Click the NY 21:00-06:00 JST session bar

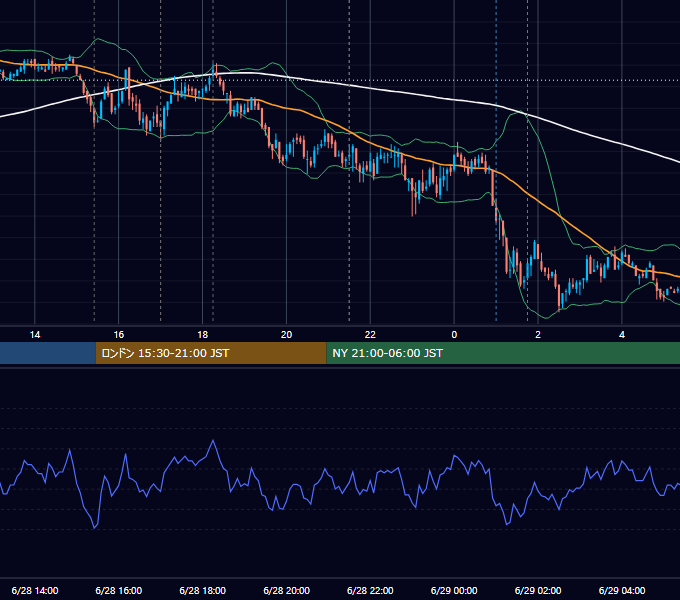click(503, 353)
